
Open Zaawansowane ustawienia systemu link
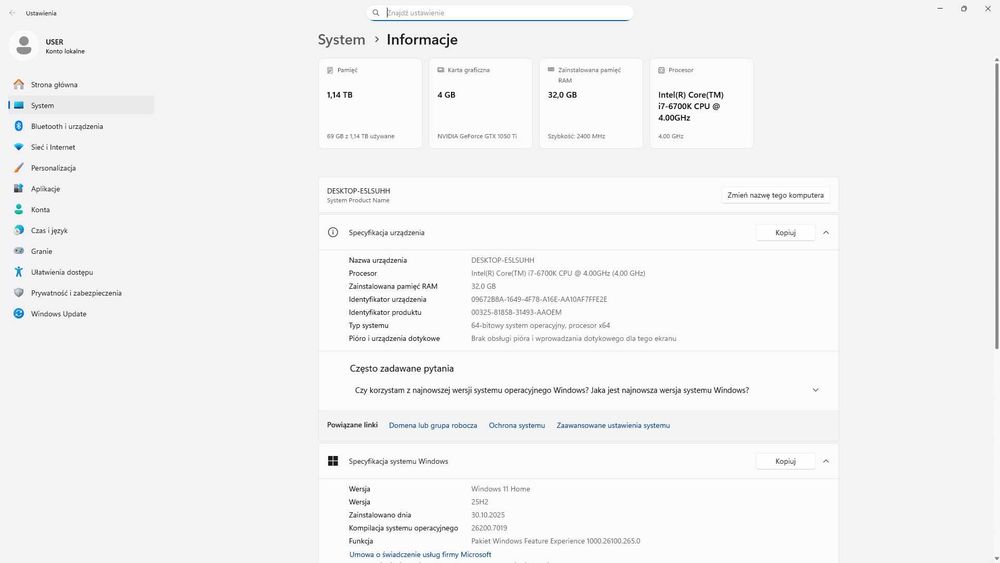click(613, 425)
